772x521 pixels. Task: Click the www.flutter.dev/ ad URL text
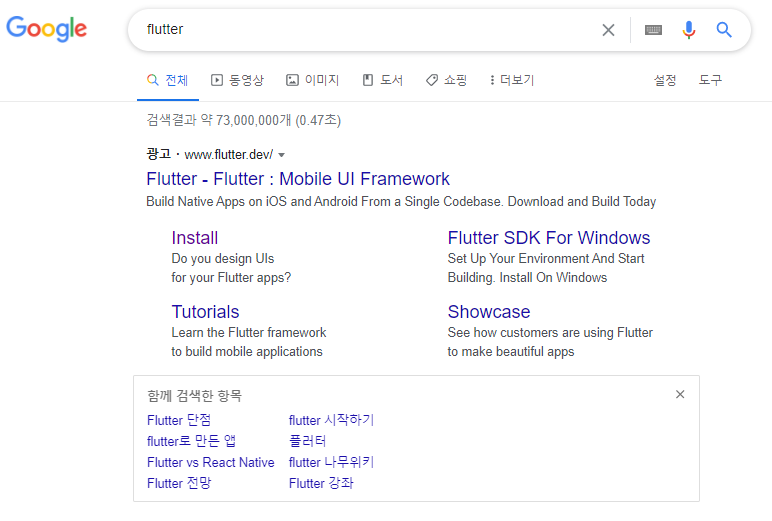pos(229,155)
